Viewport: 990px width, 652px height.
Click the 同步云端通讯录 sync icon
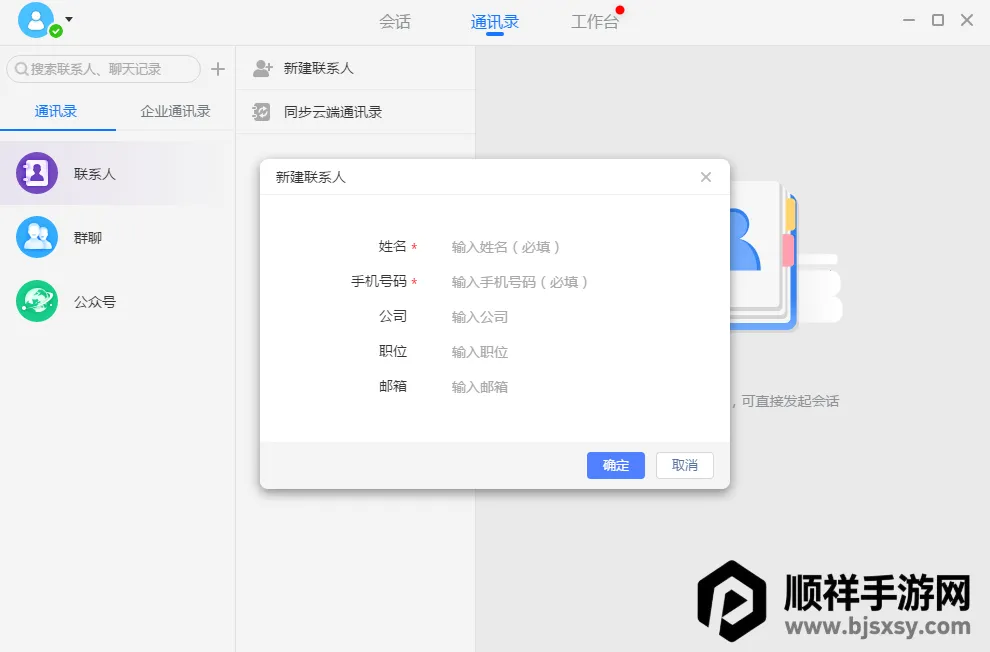coord(262,112)
